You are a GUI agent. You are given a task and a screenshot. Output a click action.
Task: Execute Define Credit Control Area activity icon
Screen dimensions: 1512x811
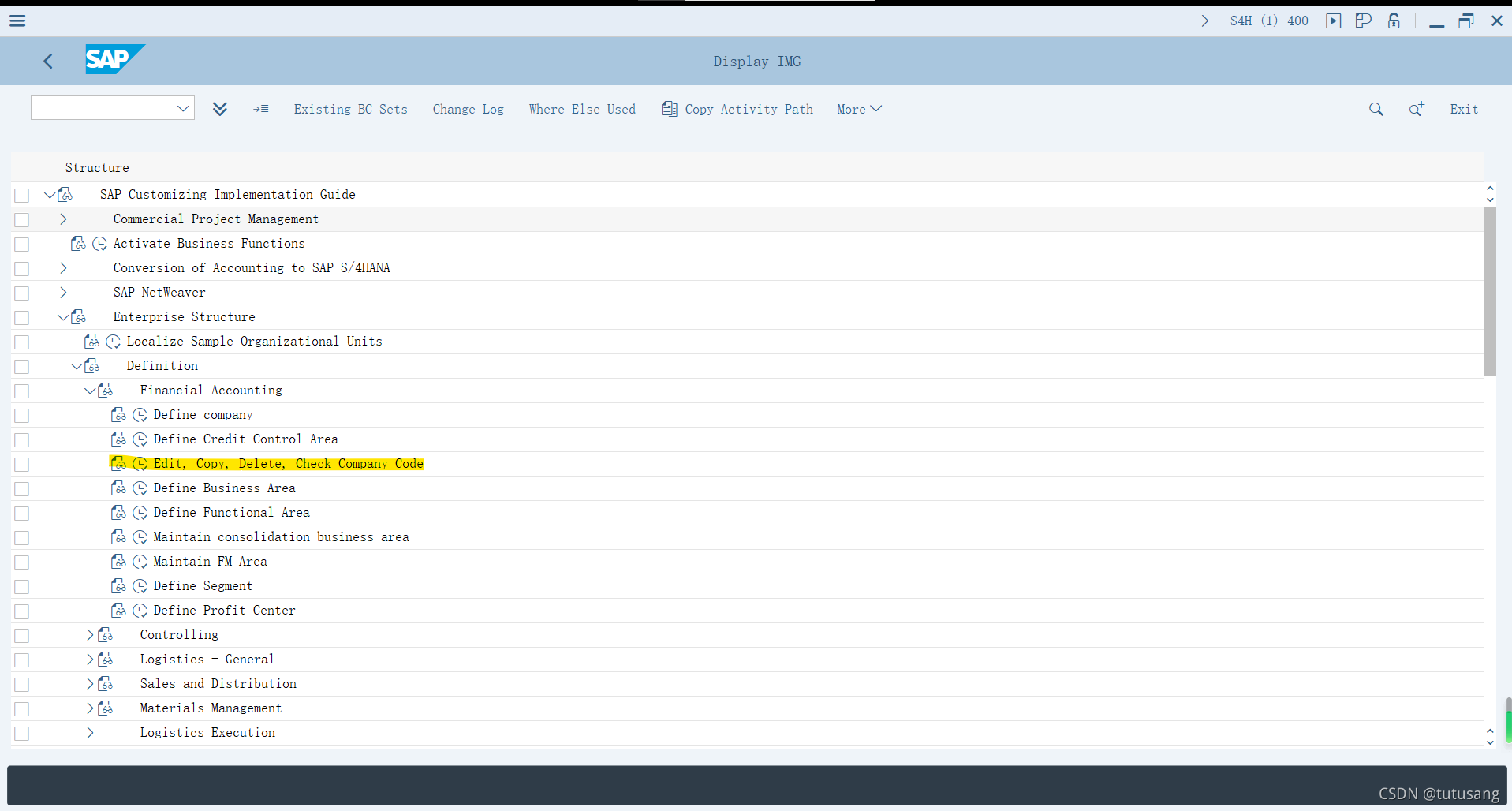click(x=140, y=439)
